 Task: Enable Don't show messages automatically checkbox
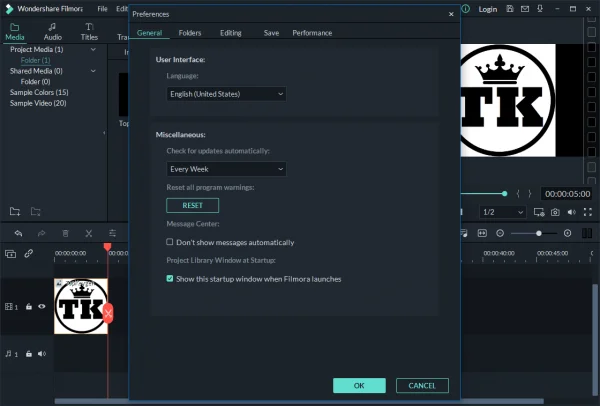(170, 242)
